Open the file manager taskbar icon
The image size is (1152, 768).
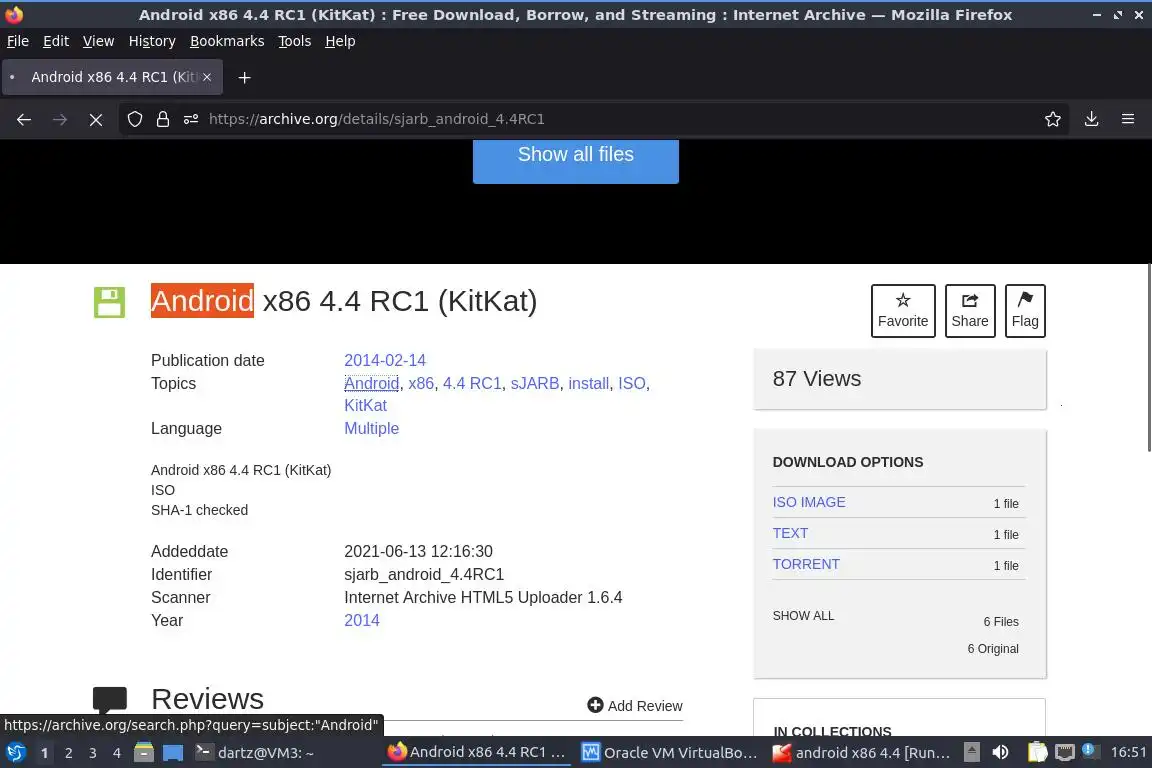144,752
